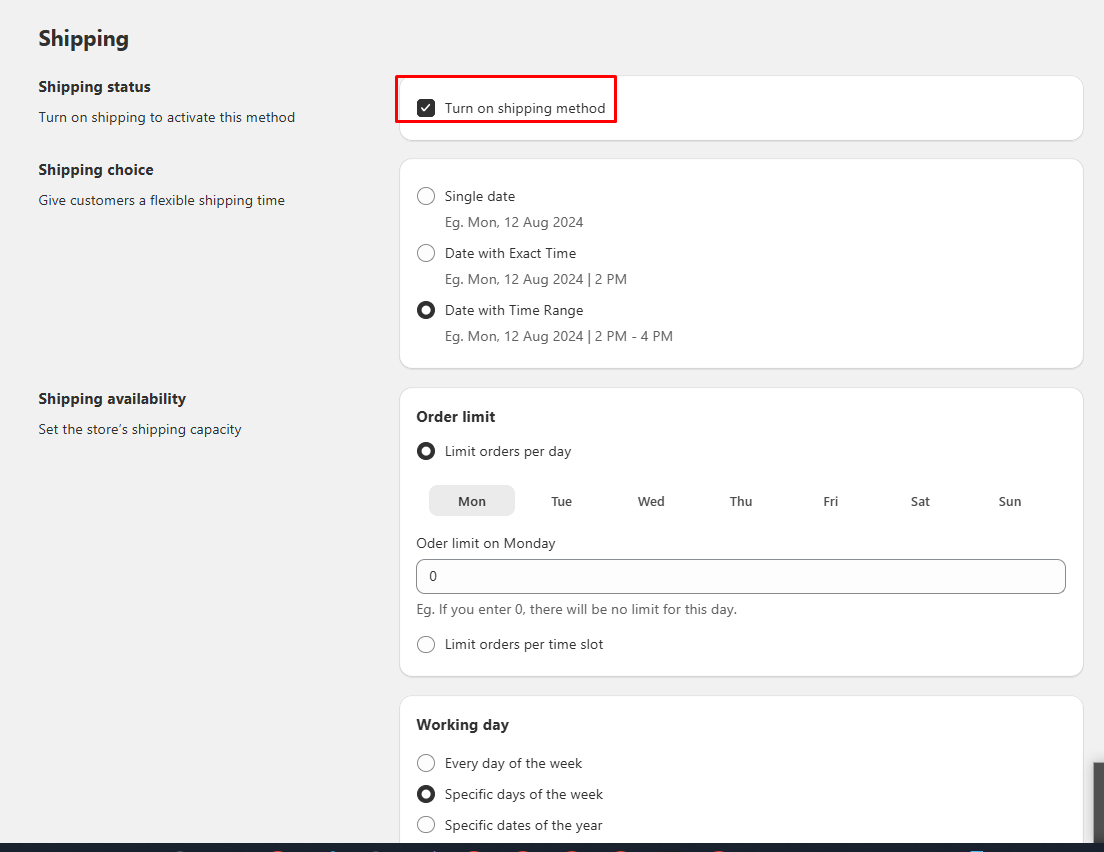Switch to the Sun day tab

(1010, 501)
